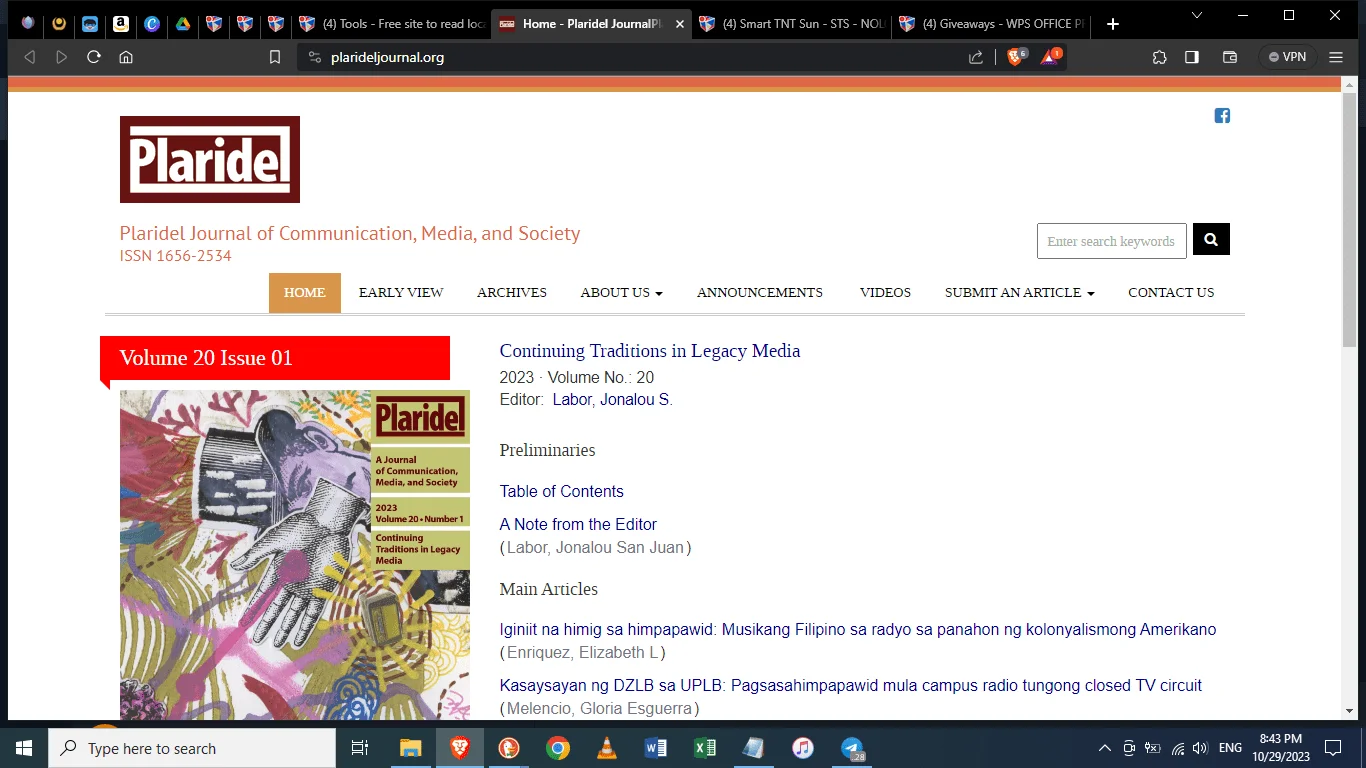The image size is (1366, 768).
Task: Open the Table of Contents link
Action: pyautogui.click(x=561, y=491)
